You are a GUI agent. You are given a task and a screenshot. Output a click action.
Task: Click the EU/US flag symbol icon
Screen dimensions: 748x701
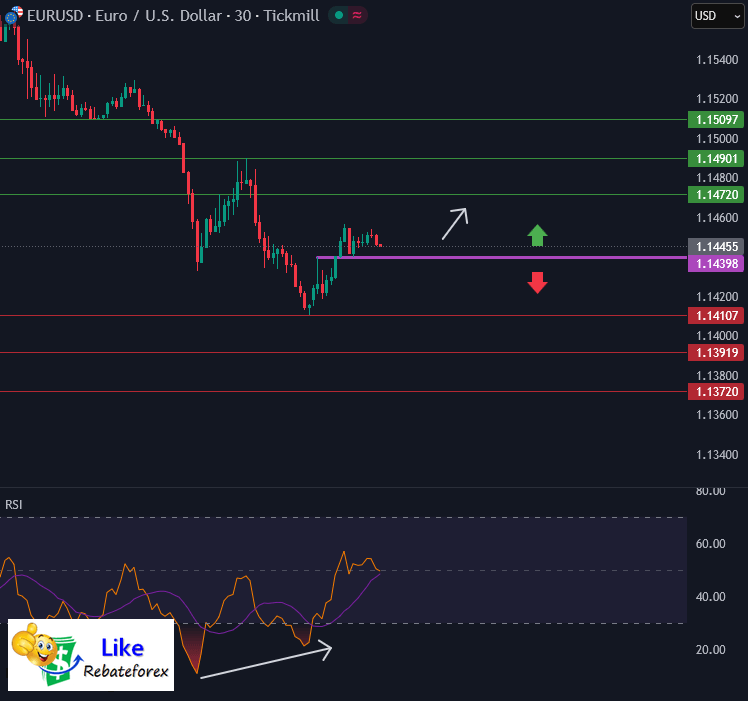click(13, 15)
